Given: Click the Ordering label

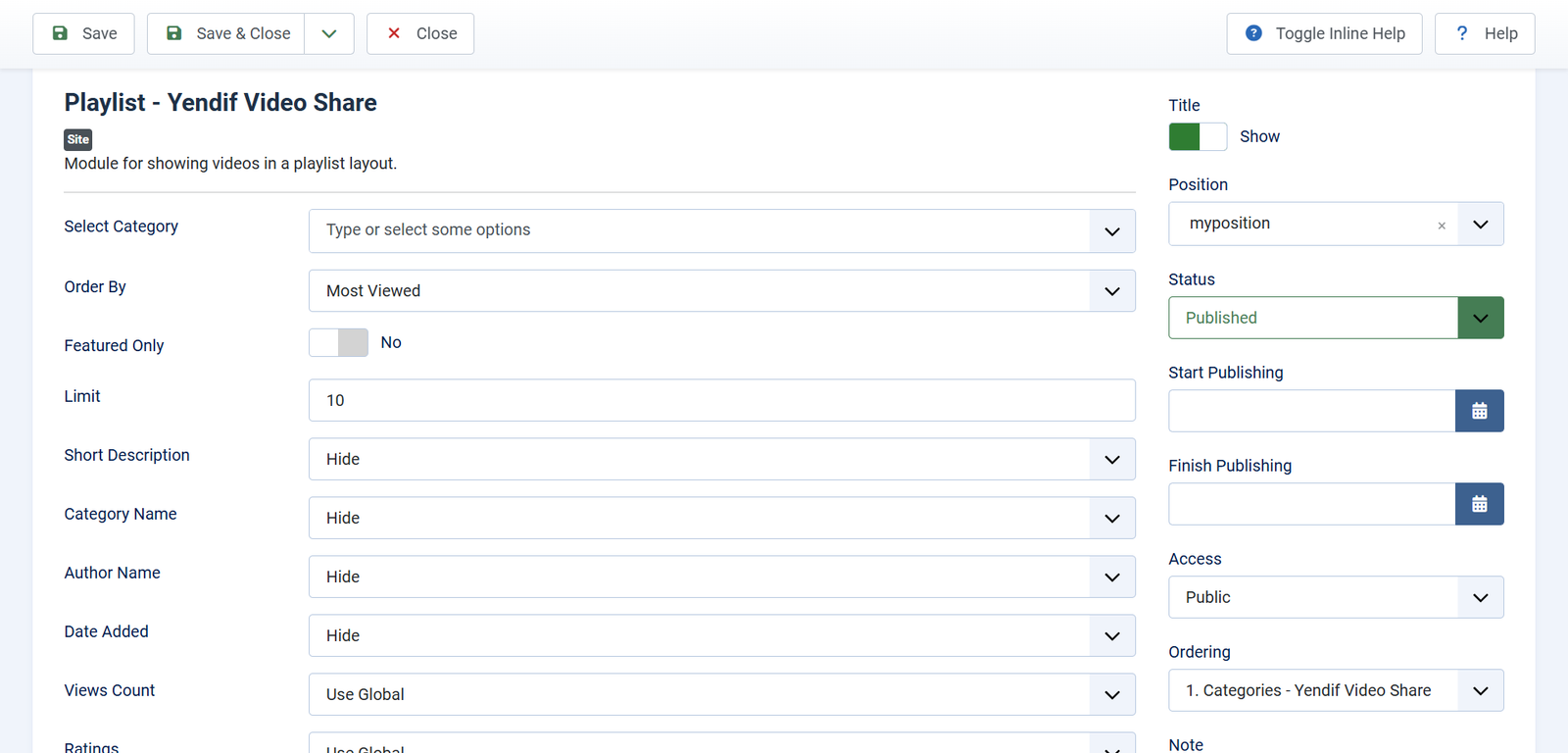Looking at the screenshot, I should [1200, 652].
